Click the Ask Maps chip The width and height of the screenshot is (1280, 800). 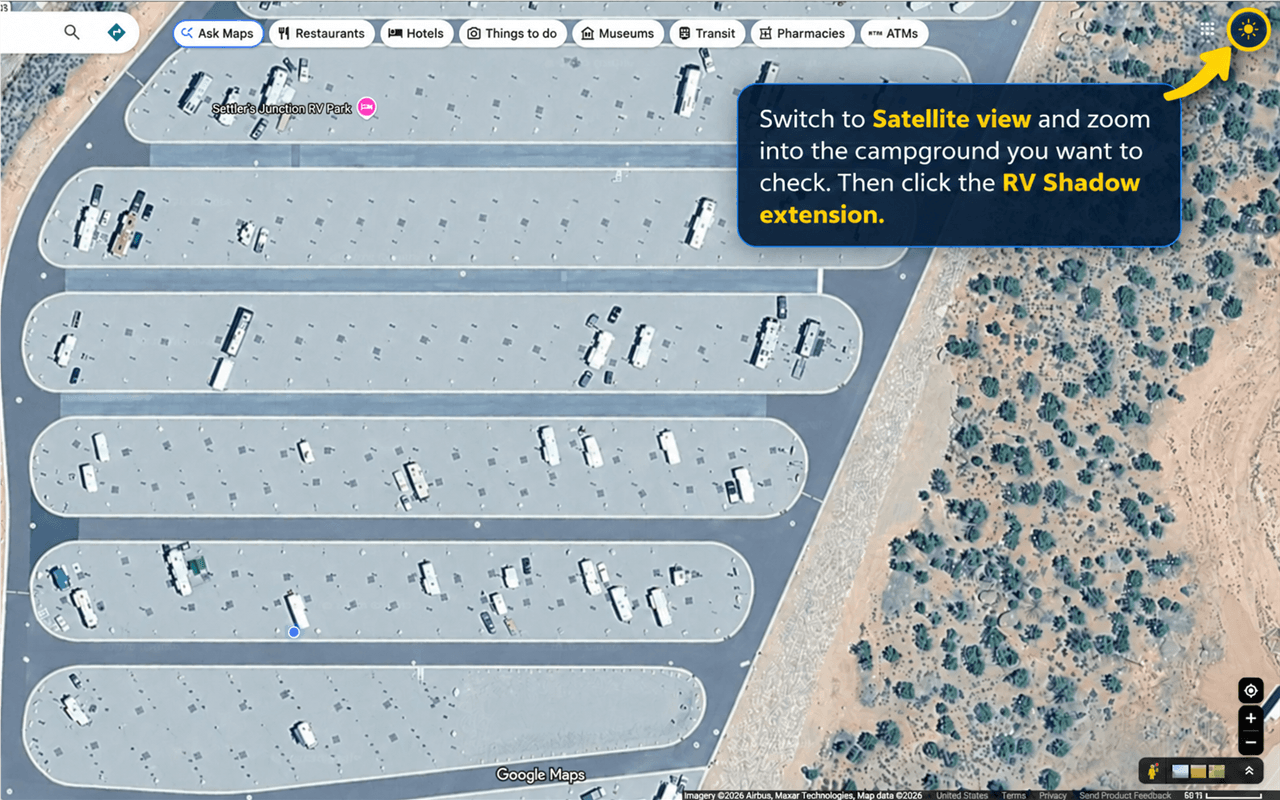tap(218, 33)
